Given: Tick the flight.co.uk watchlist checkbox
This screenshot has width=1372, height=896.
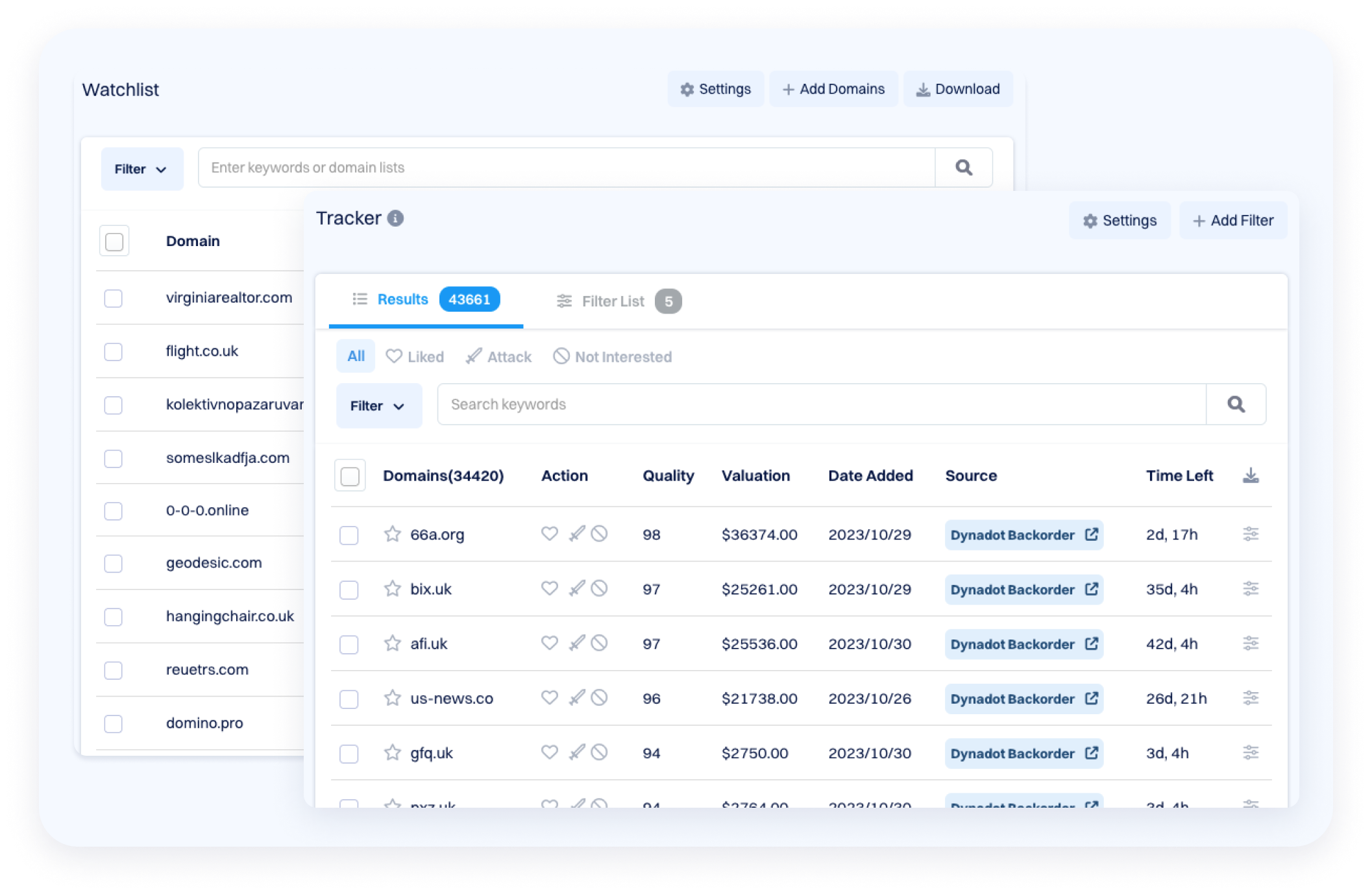Looking at the screenshot, I should (x=114, y=351).
